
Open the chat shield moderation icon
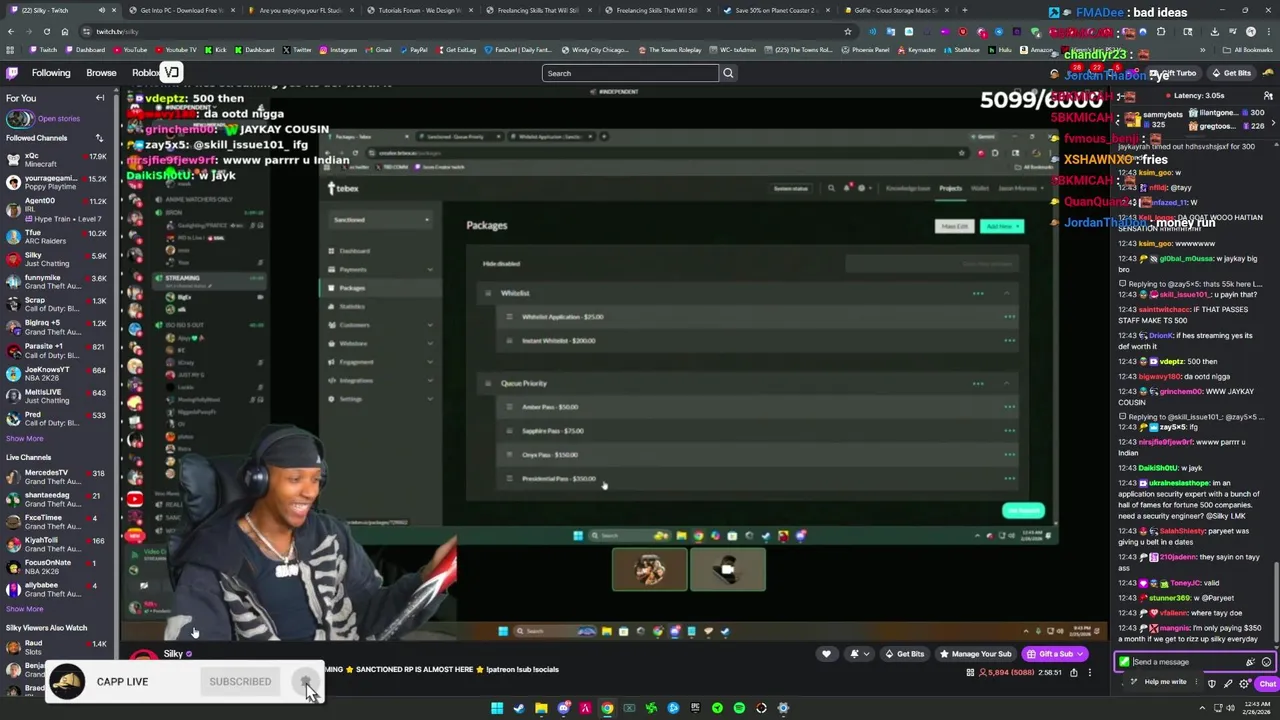[1212, 684]
